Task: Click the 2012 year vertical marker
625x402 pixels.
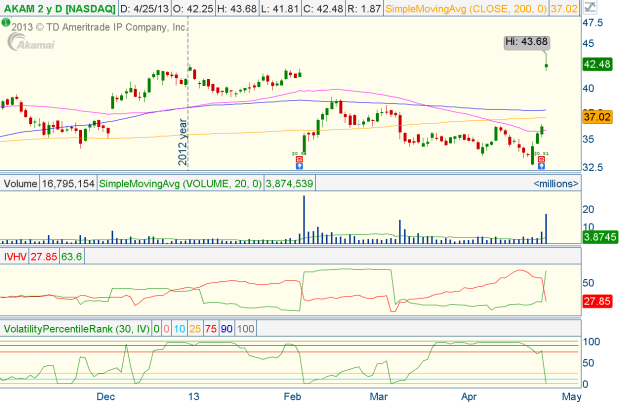Action: [x=184, y=140]
